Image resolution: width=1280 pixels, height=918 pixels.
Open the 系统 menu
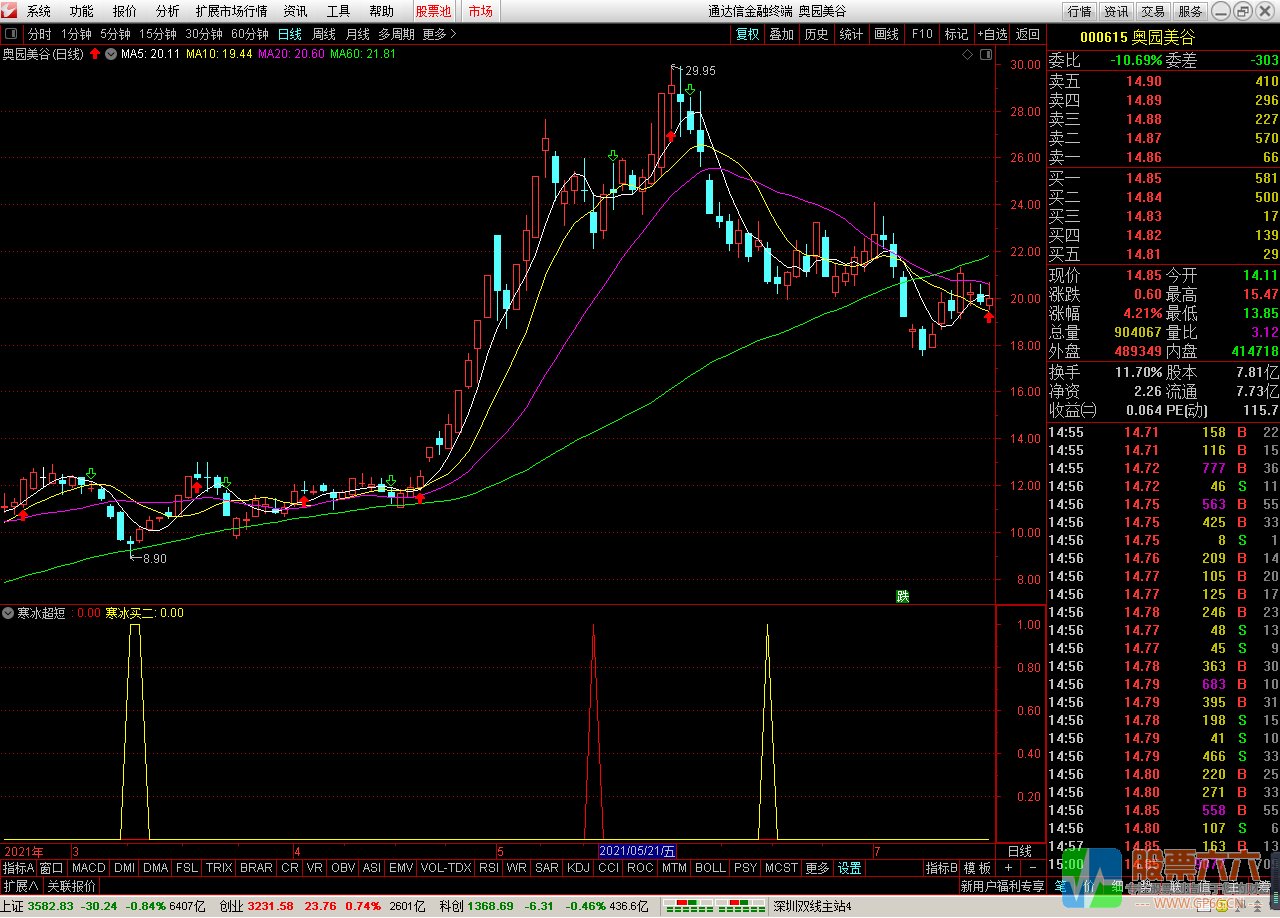(x=39, y=11)
